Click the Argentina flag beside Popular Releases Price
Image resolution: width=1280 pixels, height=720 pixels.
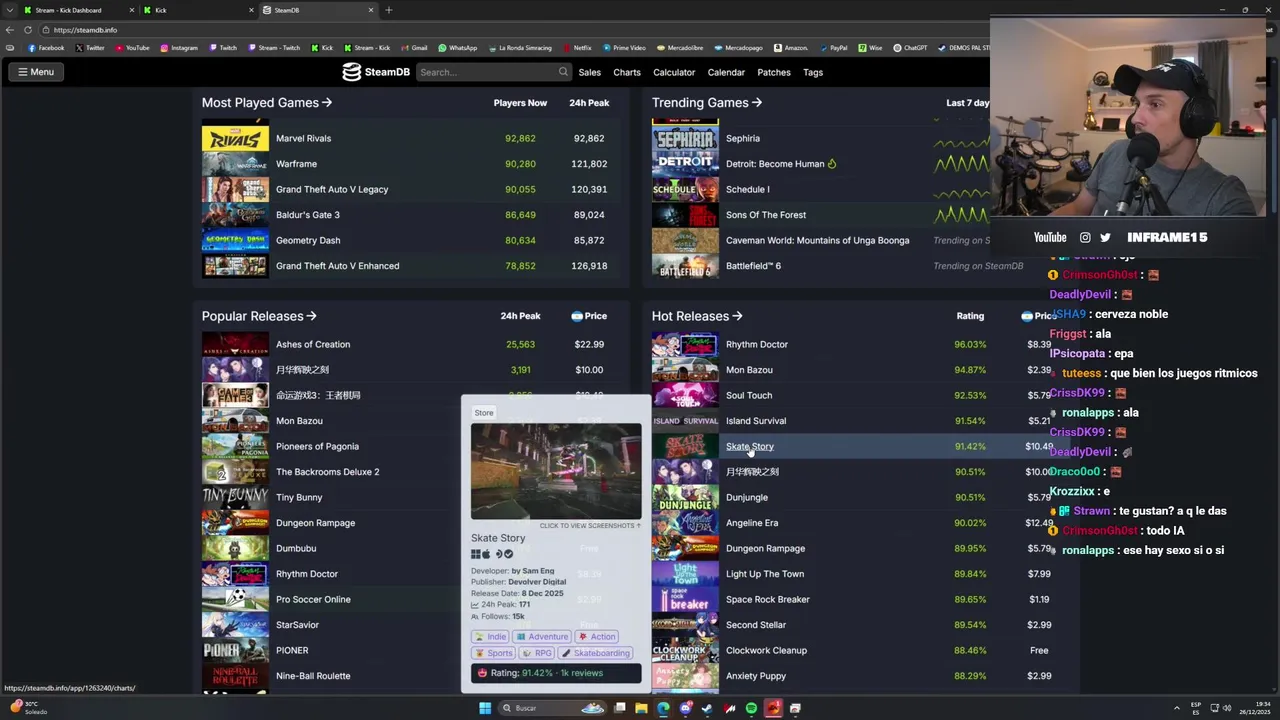[577, 316]
